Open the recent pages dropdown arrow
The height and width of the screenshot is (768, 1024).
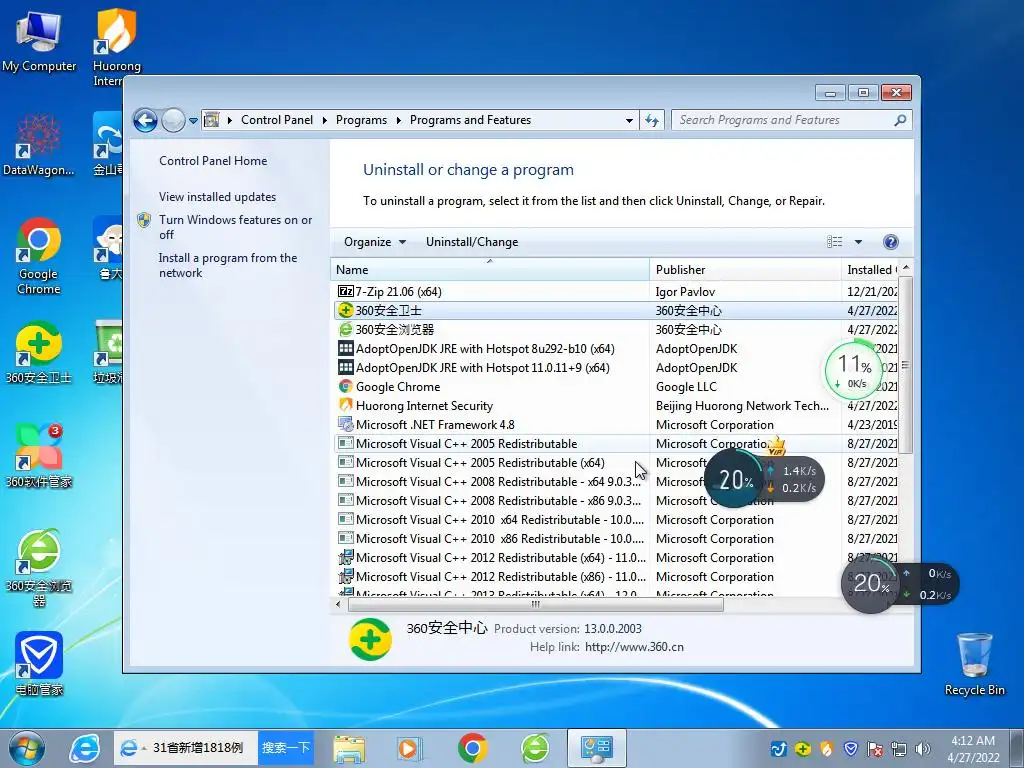[193, 120]
